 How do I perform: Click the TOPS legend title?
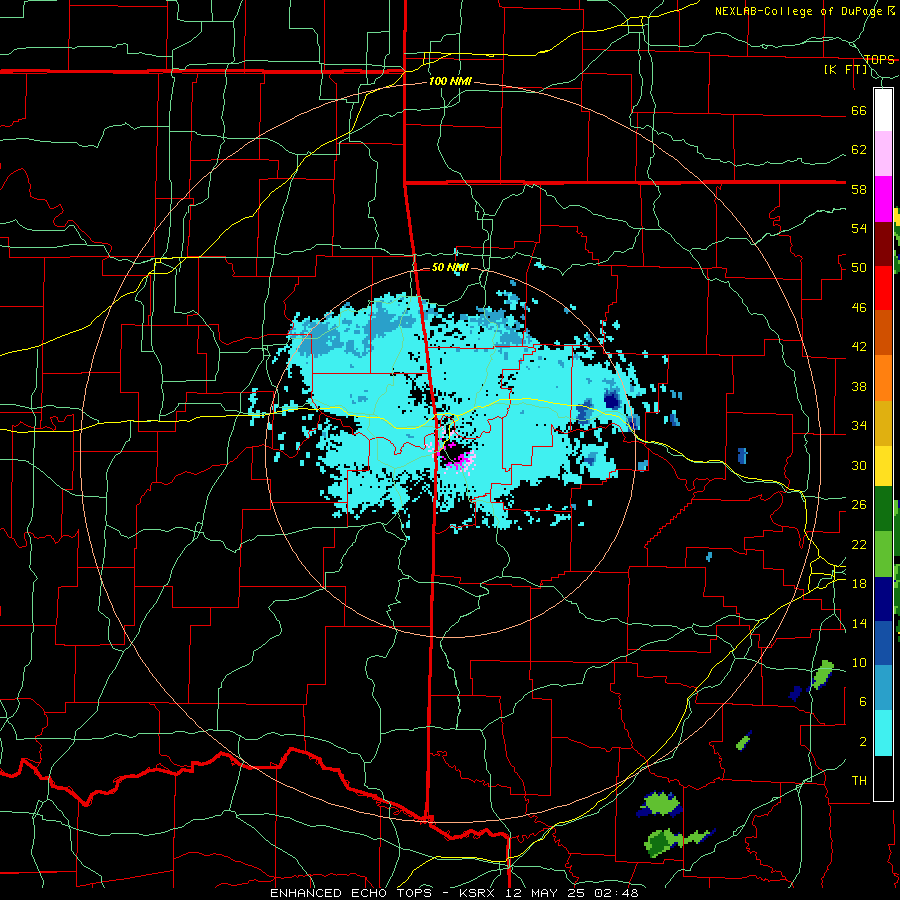point(879,59)
